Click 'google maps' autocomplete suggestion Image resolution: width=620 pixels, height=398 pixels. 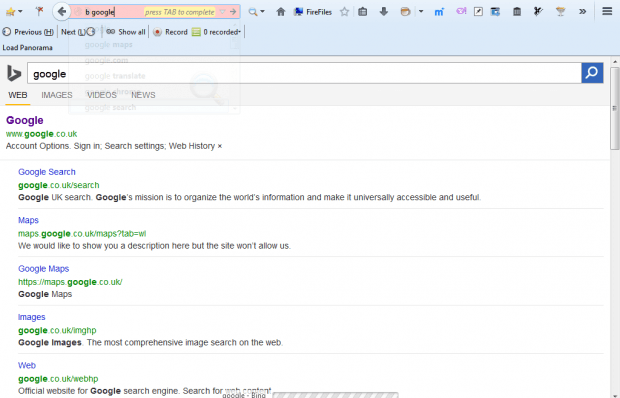tap(109, 45)
